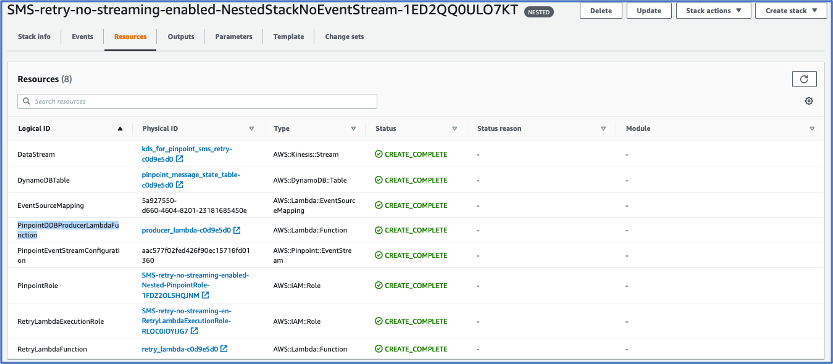Image resolution: width=833 pixels, height=364 pixels.
Task: Click the Delete button
Action: click(601, 11)
